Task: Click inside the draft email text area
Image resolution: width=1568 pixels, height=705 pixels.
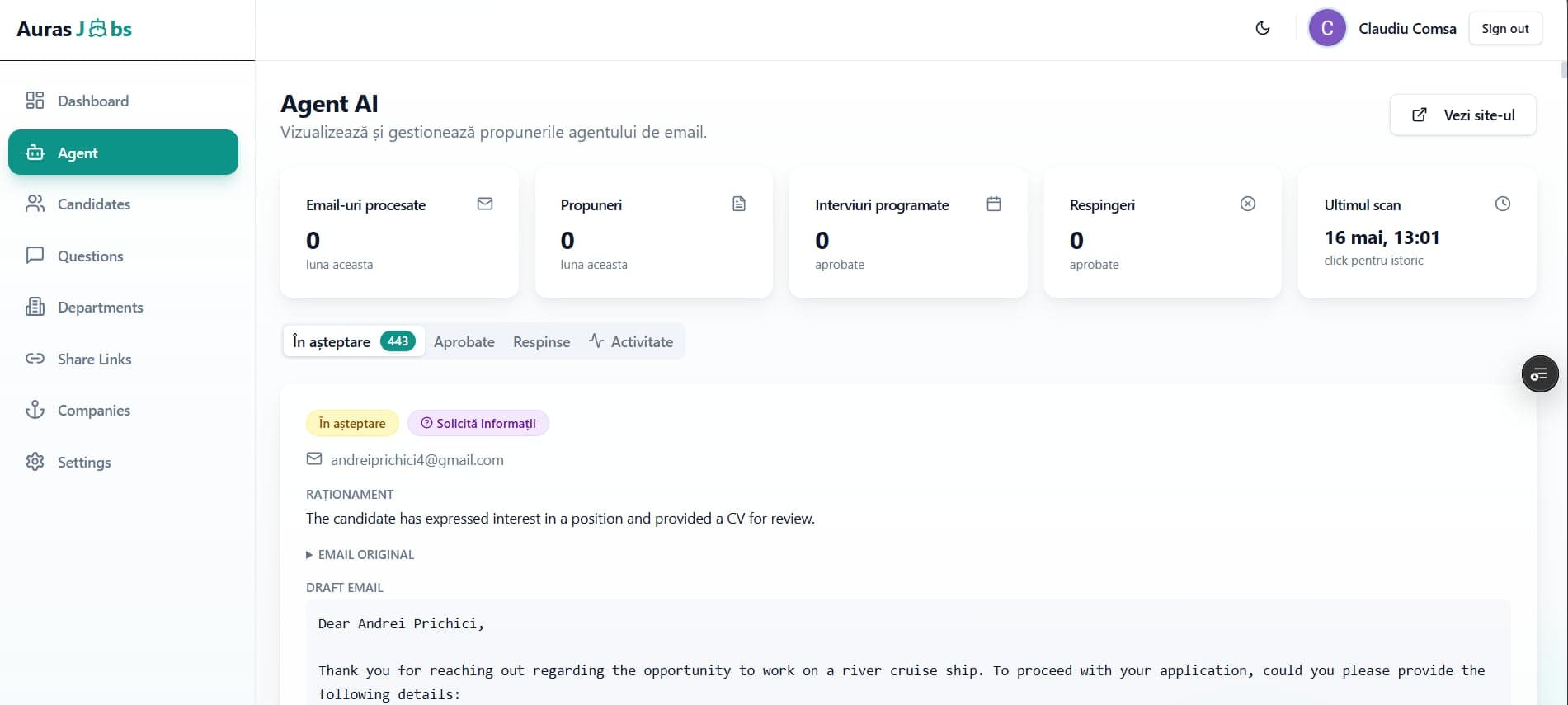Action: click(908, 652)
